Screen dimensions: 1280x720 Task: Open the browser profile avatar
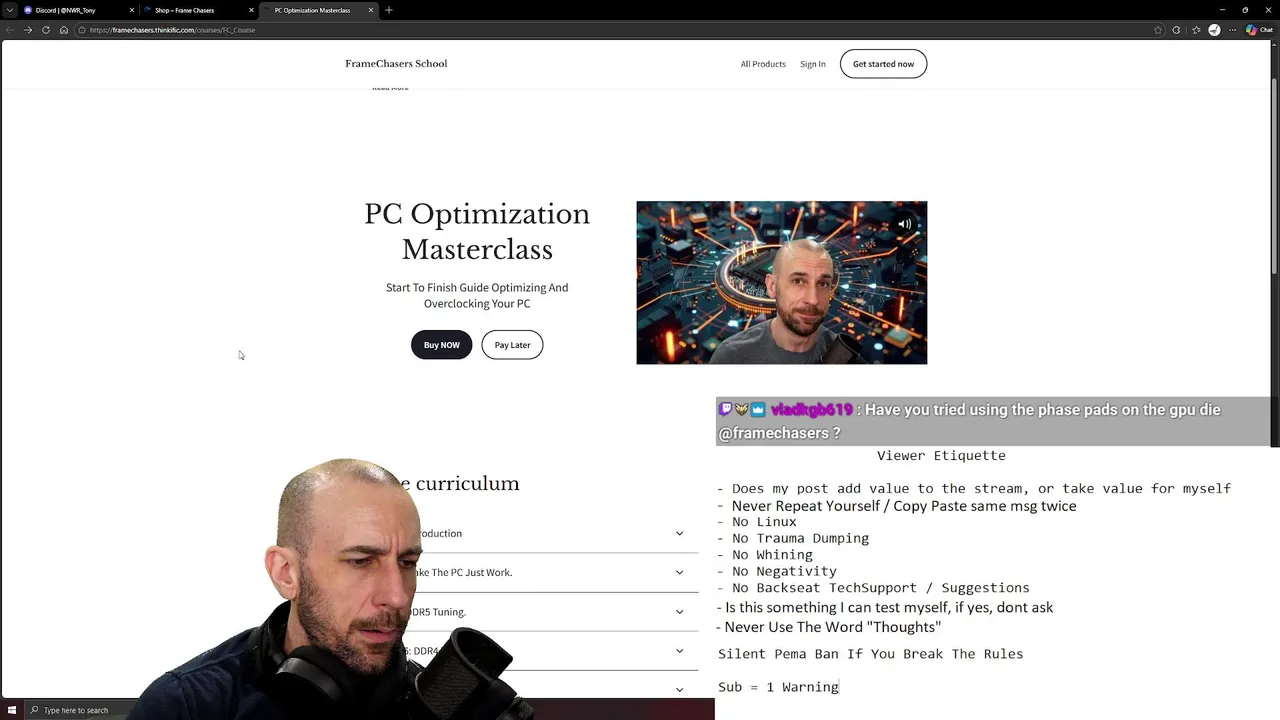1214,30
